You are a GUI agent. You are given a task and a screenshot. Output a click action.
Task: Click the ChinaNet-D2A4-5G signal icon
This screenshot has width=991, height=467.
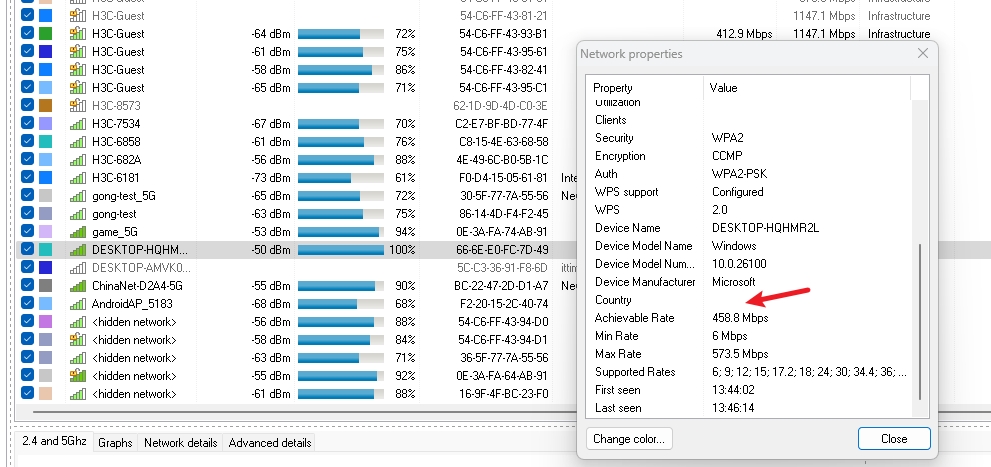pyautogui.click(x=77, y=286)
